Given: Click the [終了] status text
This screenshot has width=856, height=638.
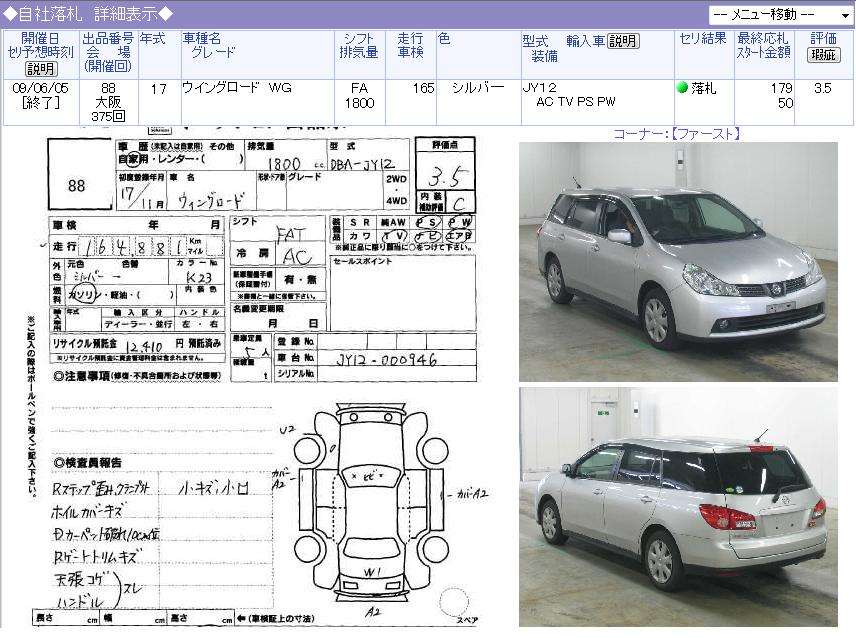Looking at the screenshot, I should 40,102.
